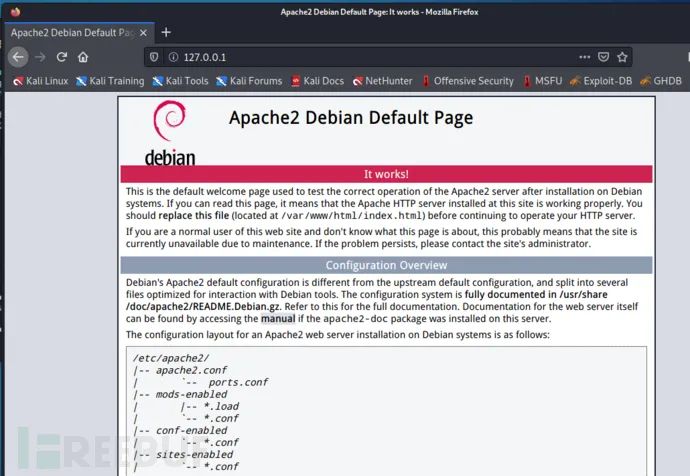Click conf-enabled in the config tree
Screen dimensions: 690x476
pyautogui.click(x=191, y=430)
